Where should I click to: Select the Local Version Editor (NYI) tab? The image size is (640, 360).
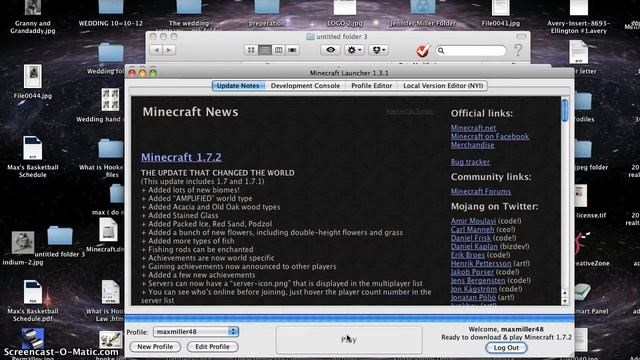[x=443, y=86]
